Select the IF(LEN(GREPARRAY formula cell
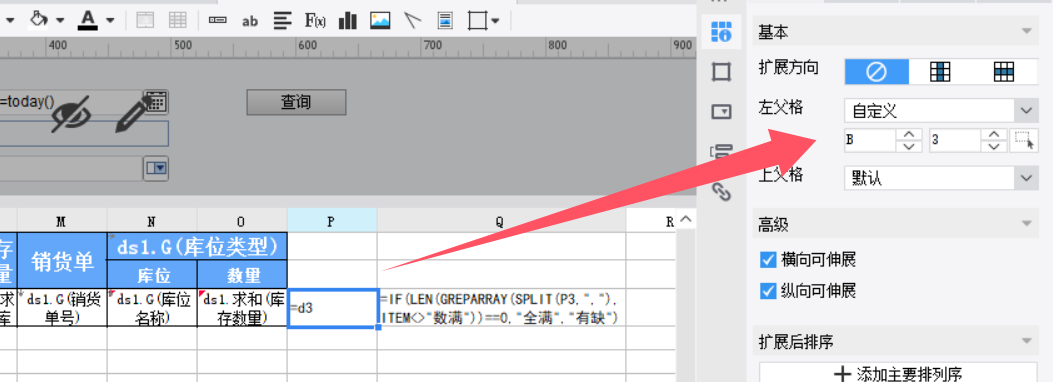This screenshot has height=382, width=1053. click(x=502, y=308)
